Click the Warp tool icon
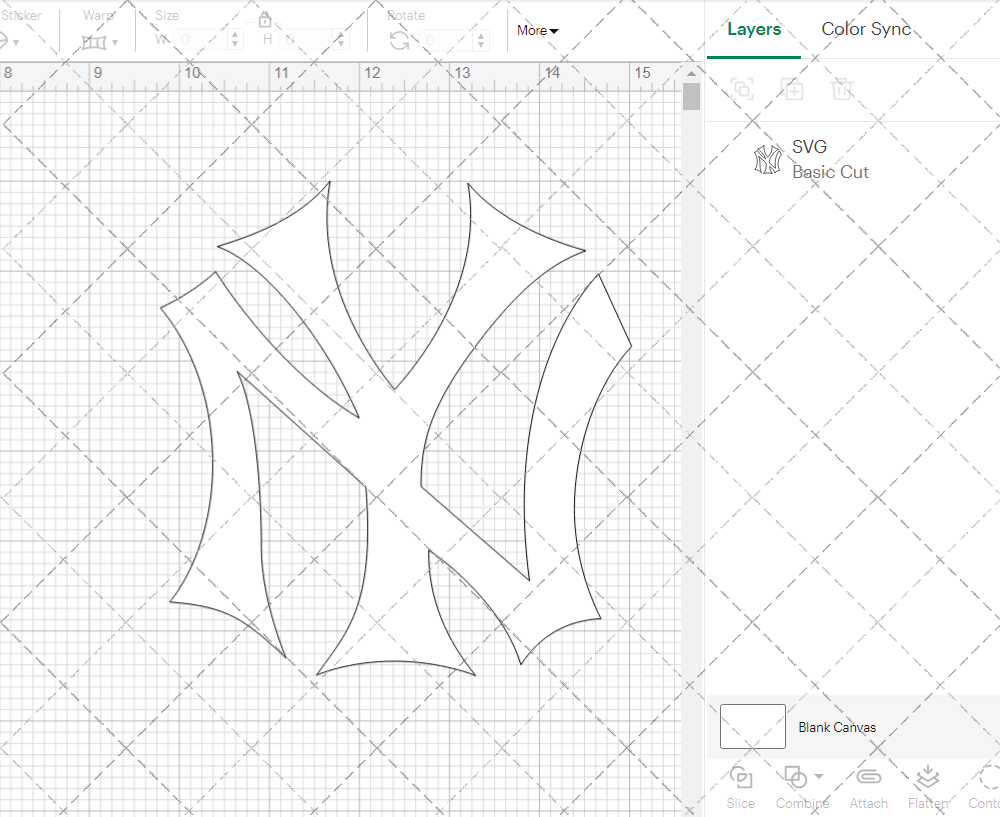The image size is (1000, 817). click(94, 43)
